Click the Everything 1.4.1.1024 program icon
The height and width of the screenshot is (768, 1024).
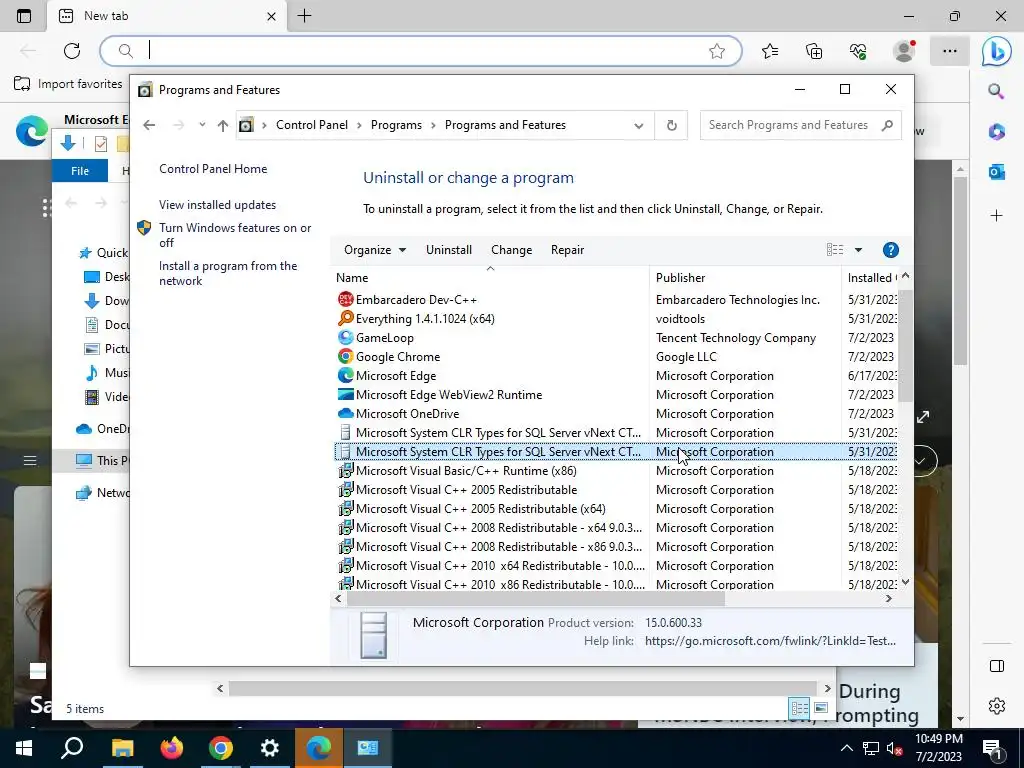[x=345, y=319]
